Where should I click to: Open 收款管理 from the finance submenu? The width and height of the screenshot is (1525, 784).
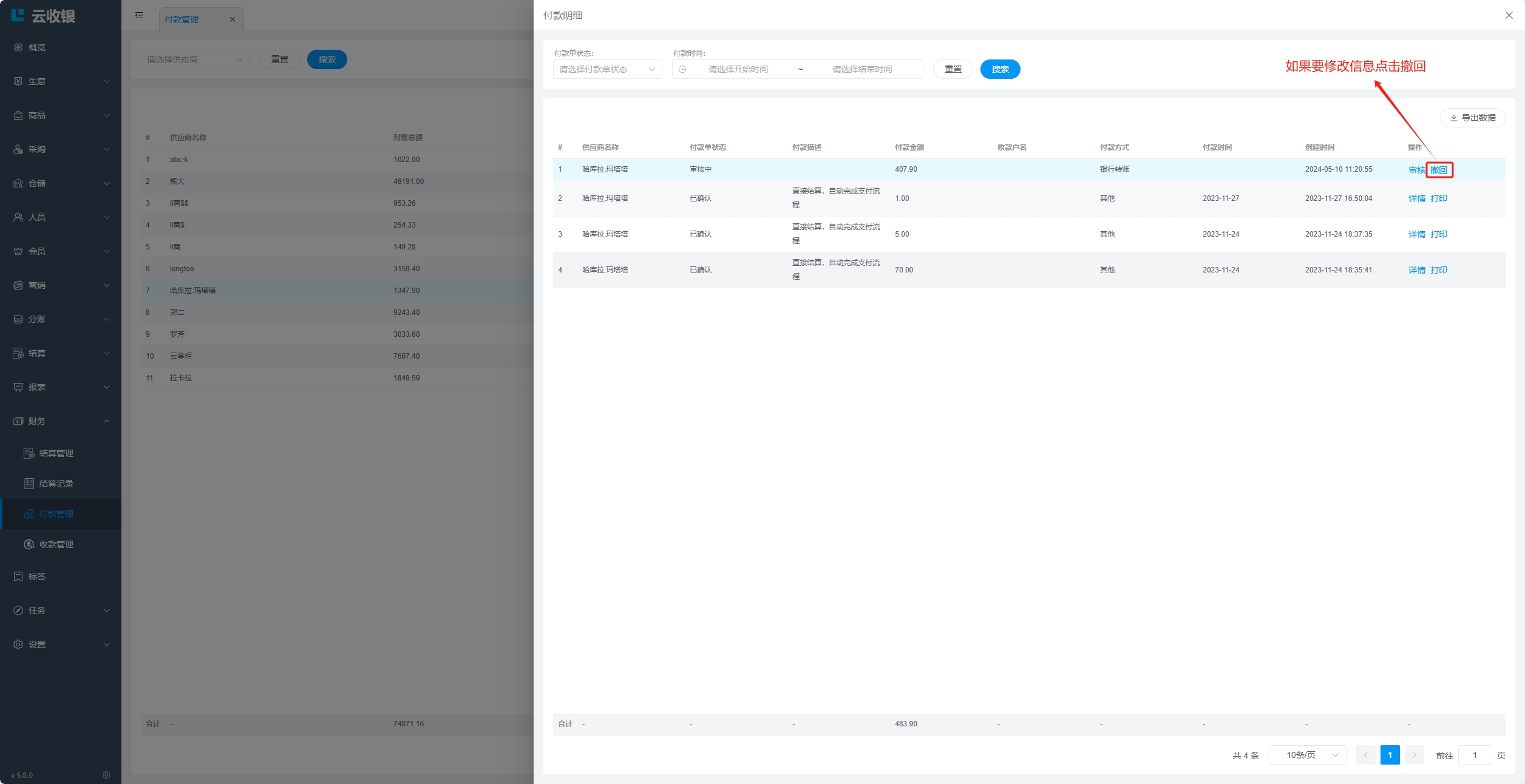click(56, 544)
